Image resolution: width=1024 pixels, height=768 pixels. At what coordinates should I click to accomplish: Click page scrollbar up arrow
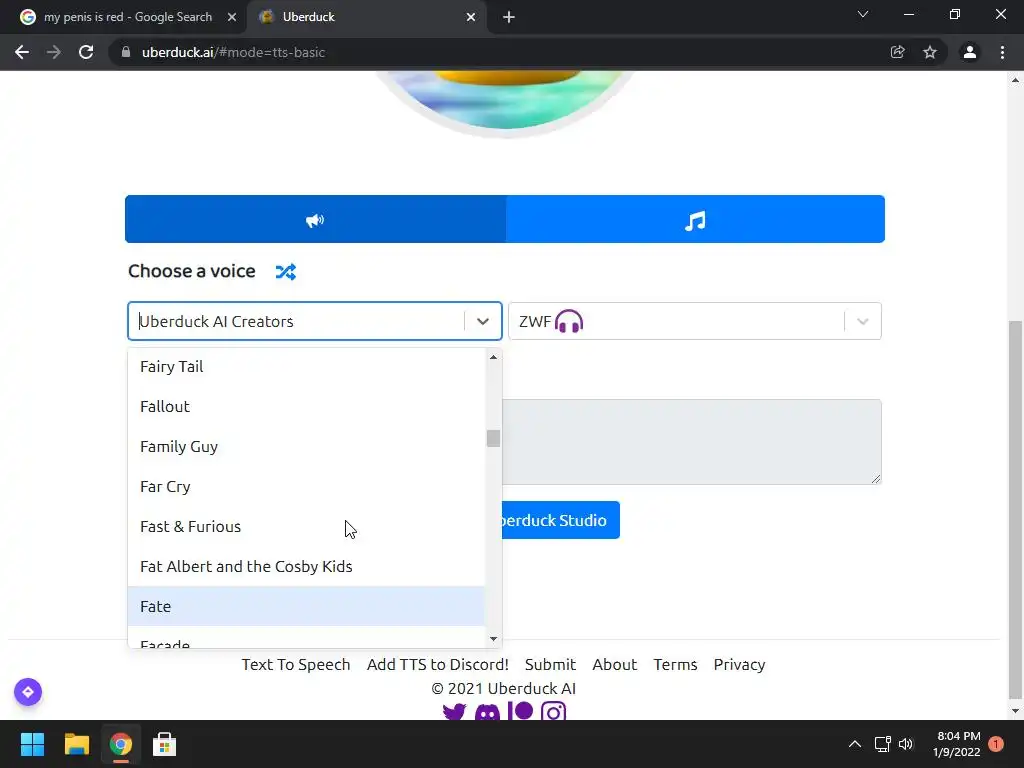pyautogui.click(x=1015, y=80)
